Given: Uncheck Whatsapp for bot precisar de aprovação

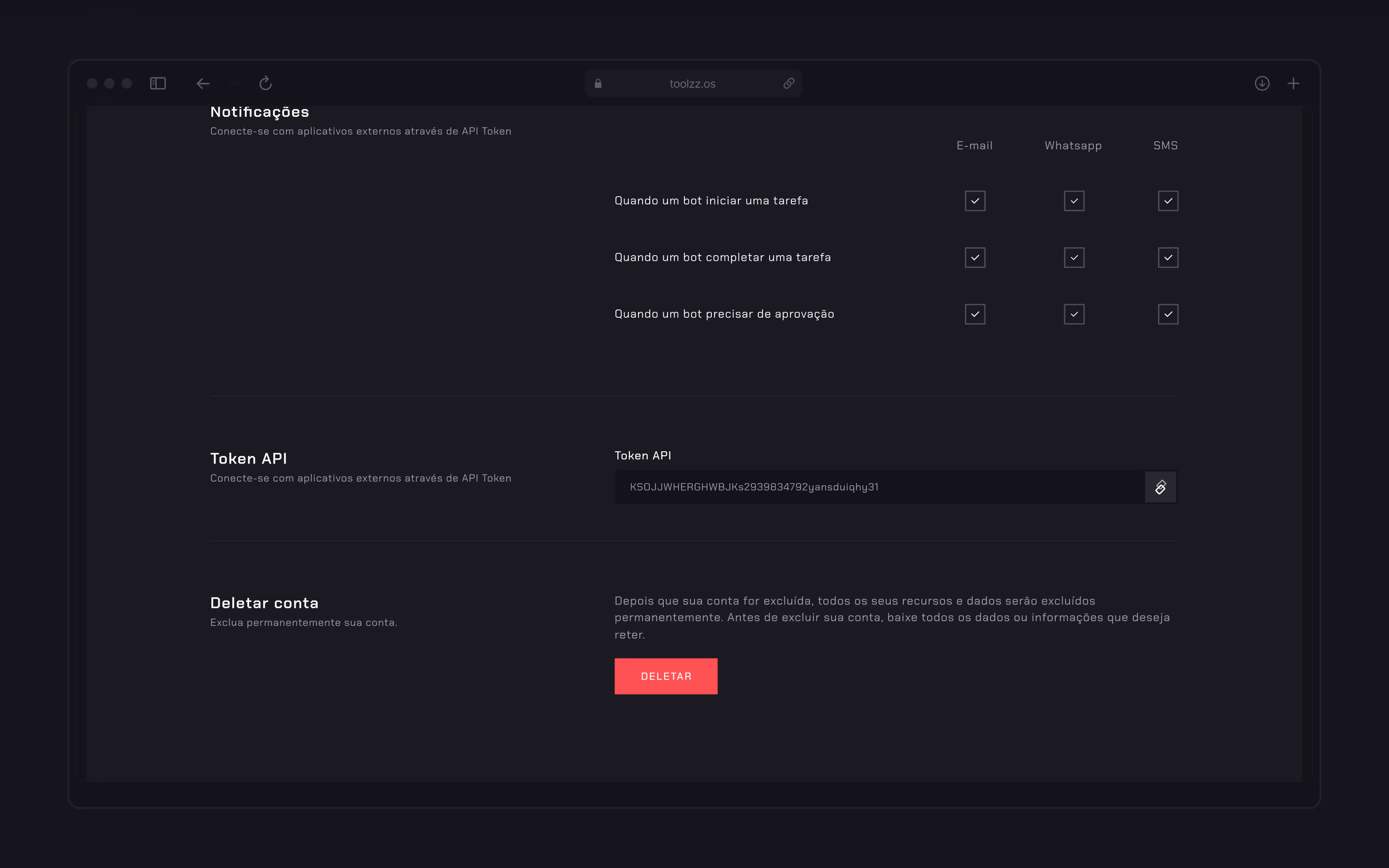Looking at the screenshot, I should (x=1074, y=314).
